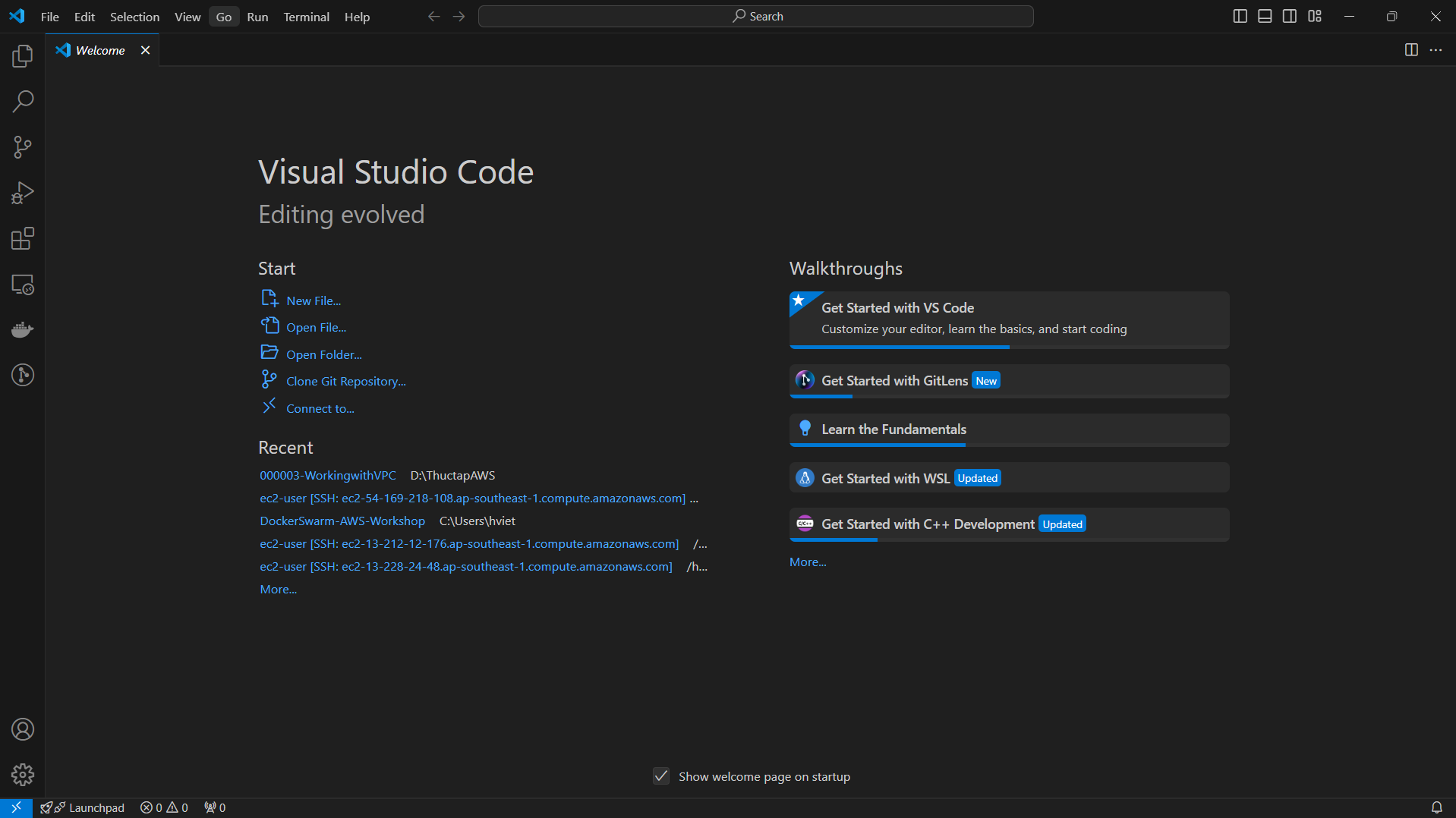Open the Docker view
This screenshot has height=818, width=1456.
(23, 330)
